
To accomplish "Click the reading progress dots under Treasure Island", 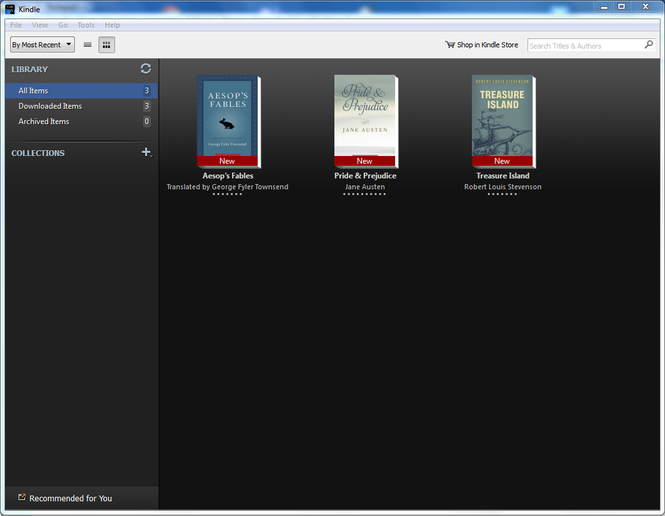I will [x=502, y=194].
